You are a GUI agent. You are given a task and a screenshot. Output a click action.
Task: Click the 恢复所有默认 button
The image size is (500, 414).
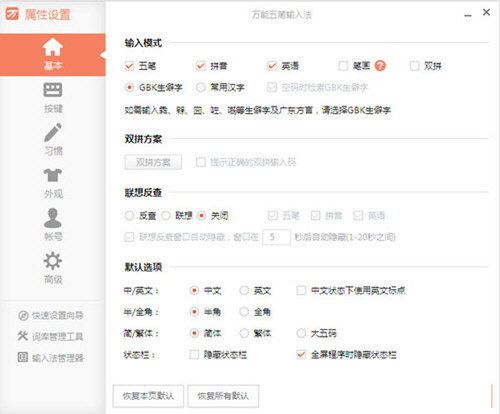(x=223, y=396)
